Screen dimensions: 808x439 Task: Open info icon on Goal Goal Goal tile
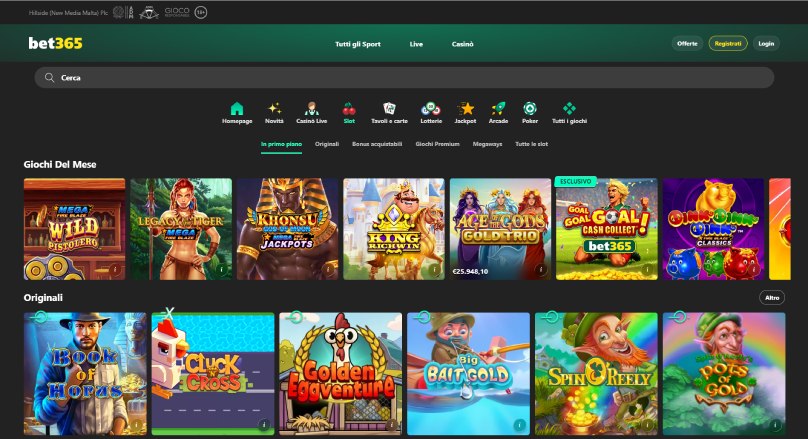click(x=647, y=269)
